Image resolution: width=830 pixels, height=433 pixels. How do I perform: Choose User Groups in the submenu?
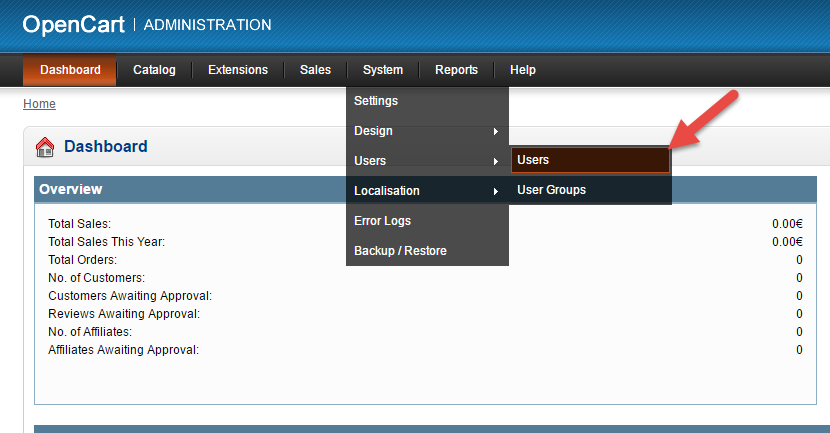click(x=590, y=190)
